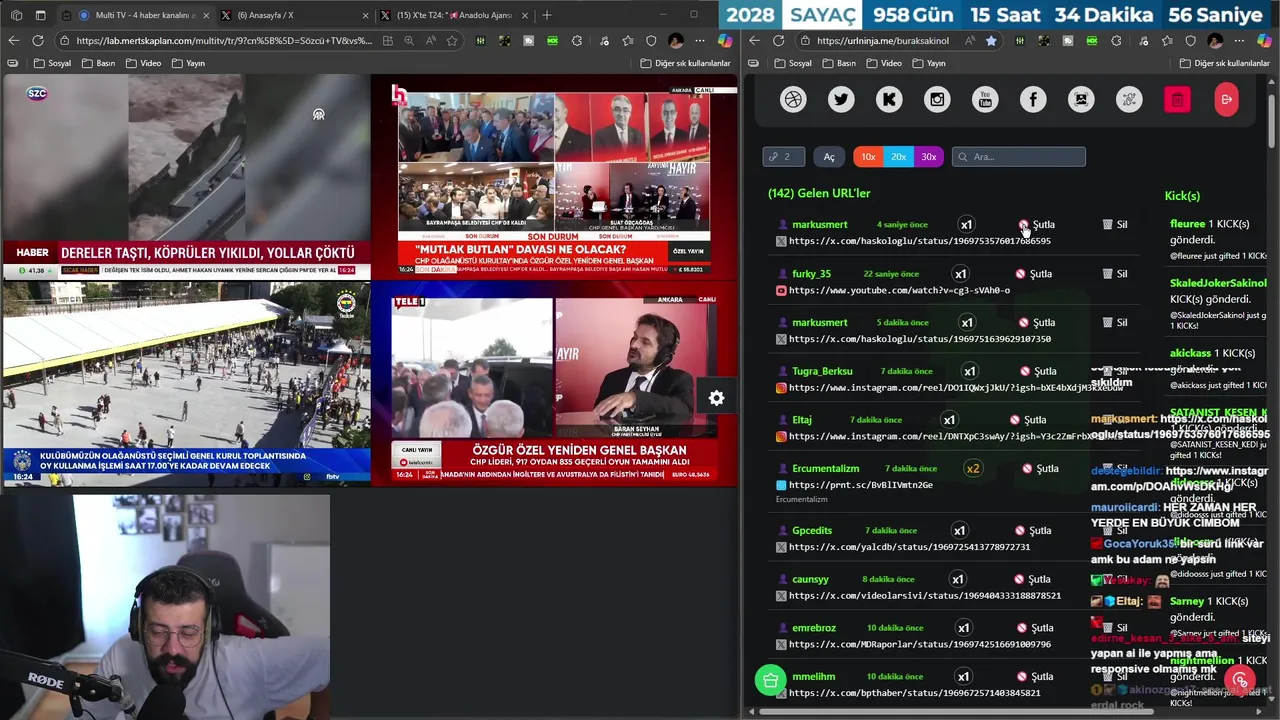Open Copilot icon in Multi TV window
Screen dimensions: 1280x720
[x=725, y=41]
